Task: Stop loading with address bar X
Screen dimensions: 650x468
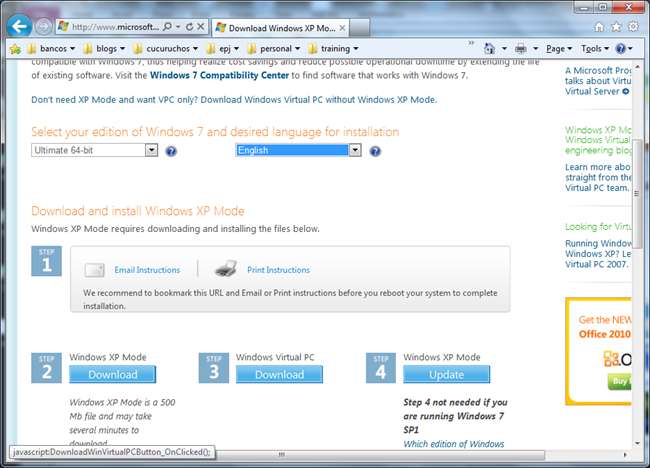Action: point(201,27)
